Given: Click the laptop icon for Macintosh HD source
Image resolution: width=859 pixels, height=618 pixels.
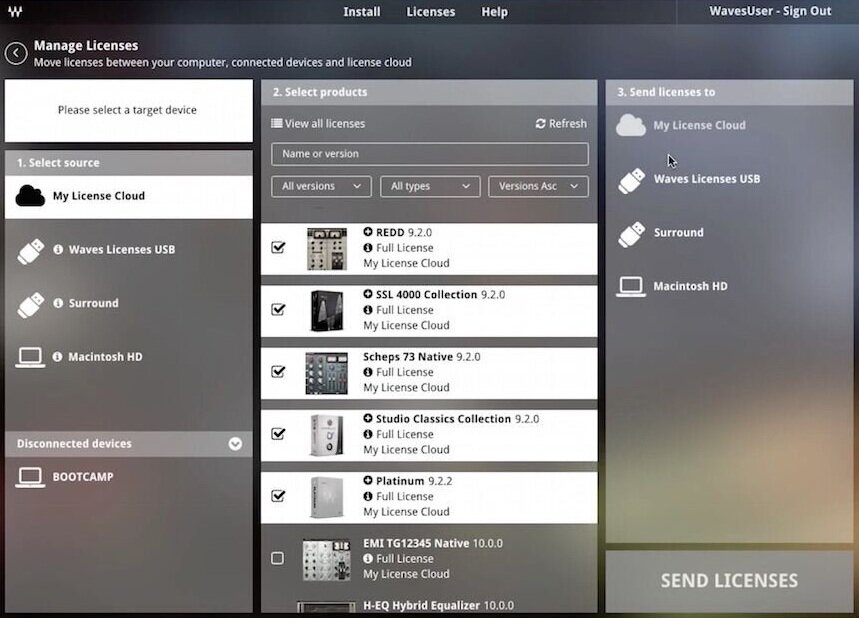Looking at the screenshot, I should point(30,357).
